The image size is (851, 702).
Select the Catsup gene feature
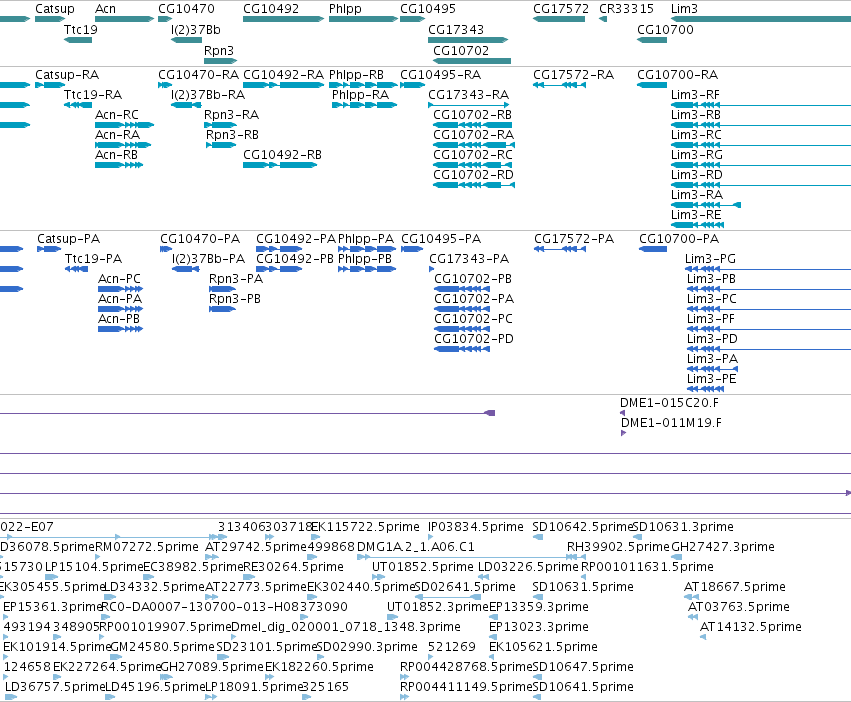coord(50,19)
